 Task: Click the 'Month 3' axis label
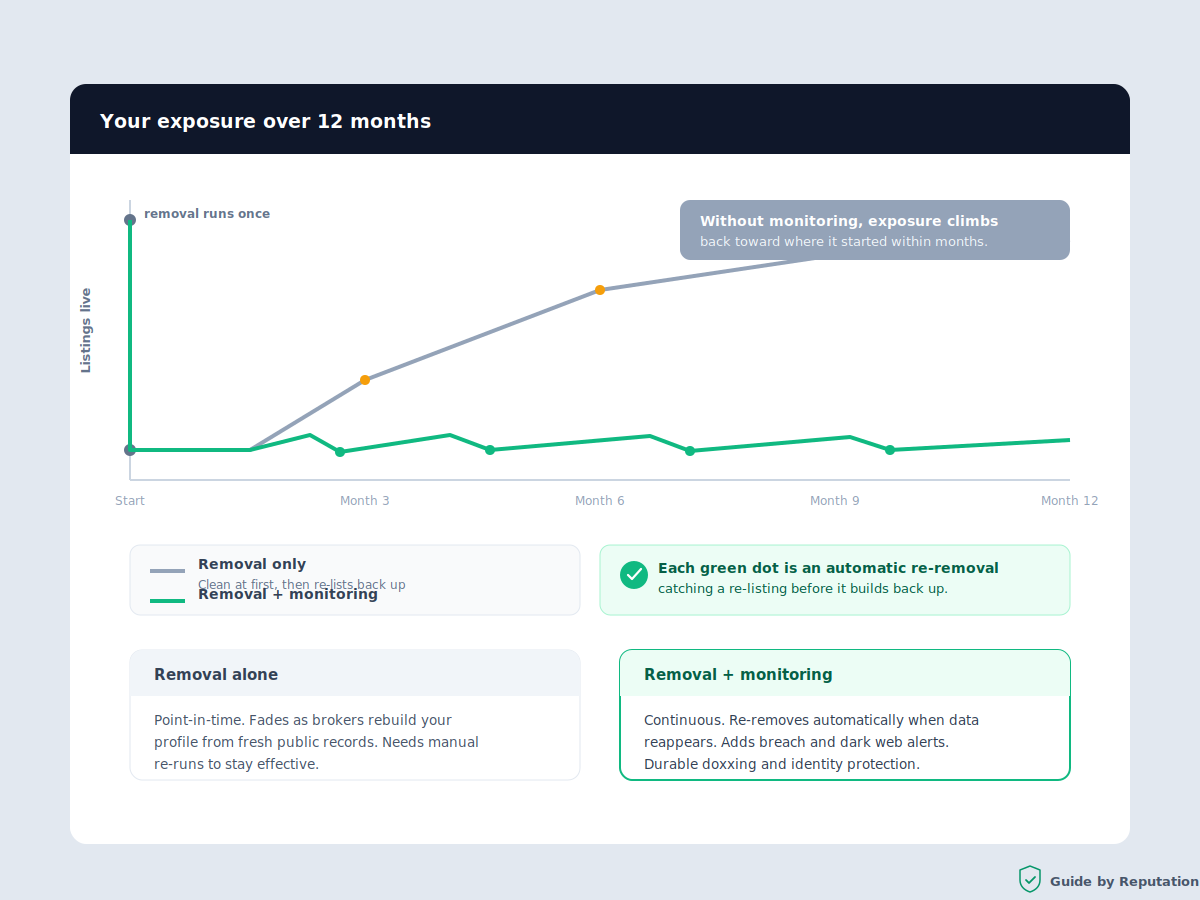click(x=365, y=501)
